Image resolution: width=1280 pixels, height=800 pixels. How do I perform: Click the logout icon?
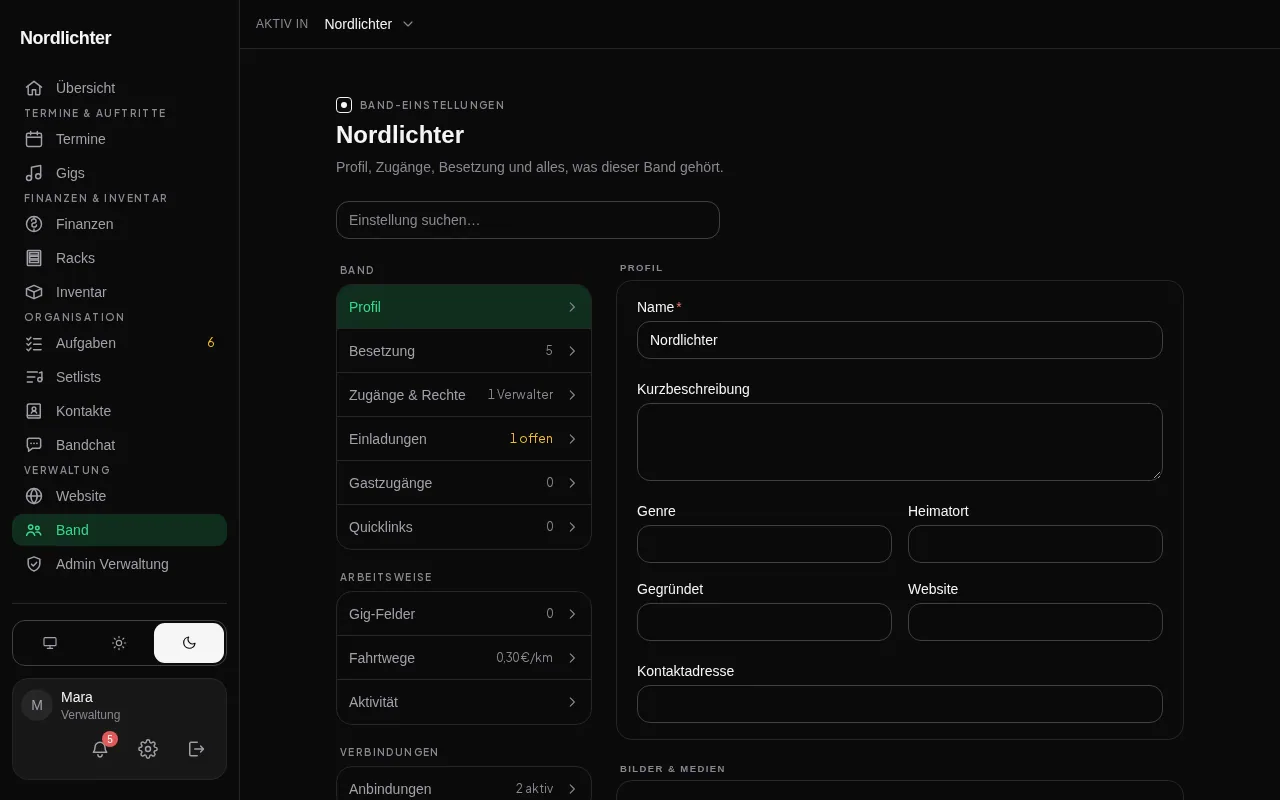(x=197, y=749)
